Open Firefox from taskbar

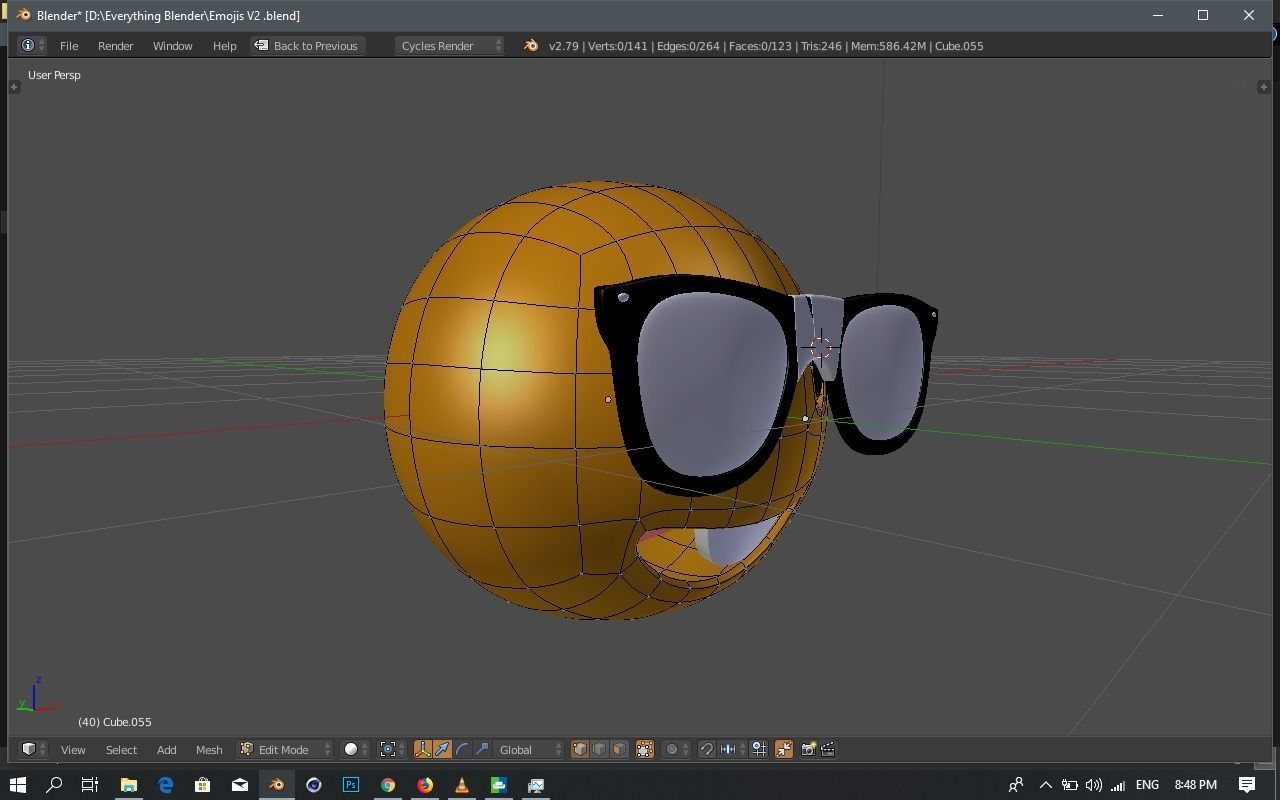[x=425, y=785]
